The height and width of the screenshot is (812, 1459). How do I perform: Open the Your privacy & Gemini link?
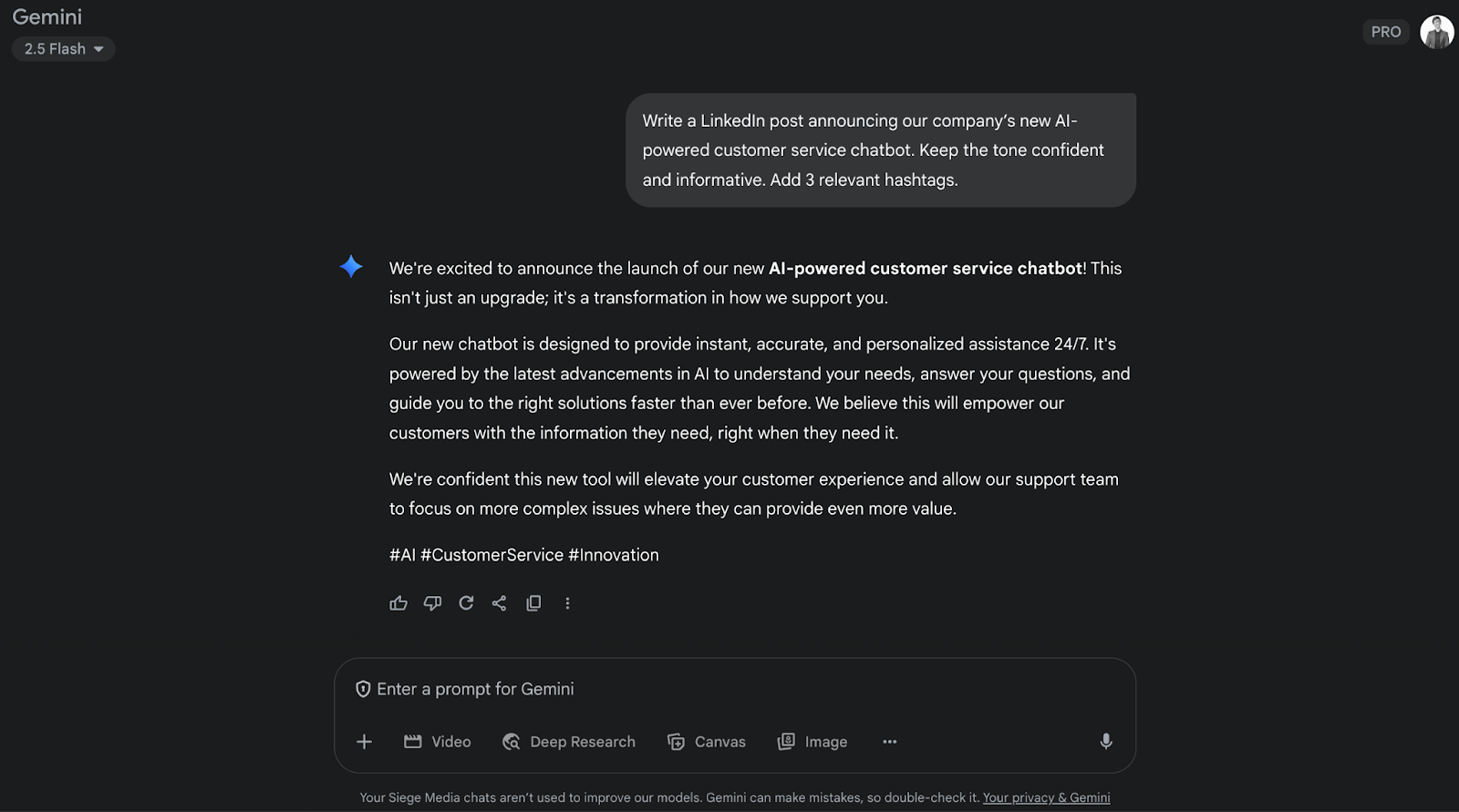tap(1046, 797)
